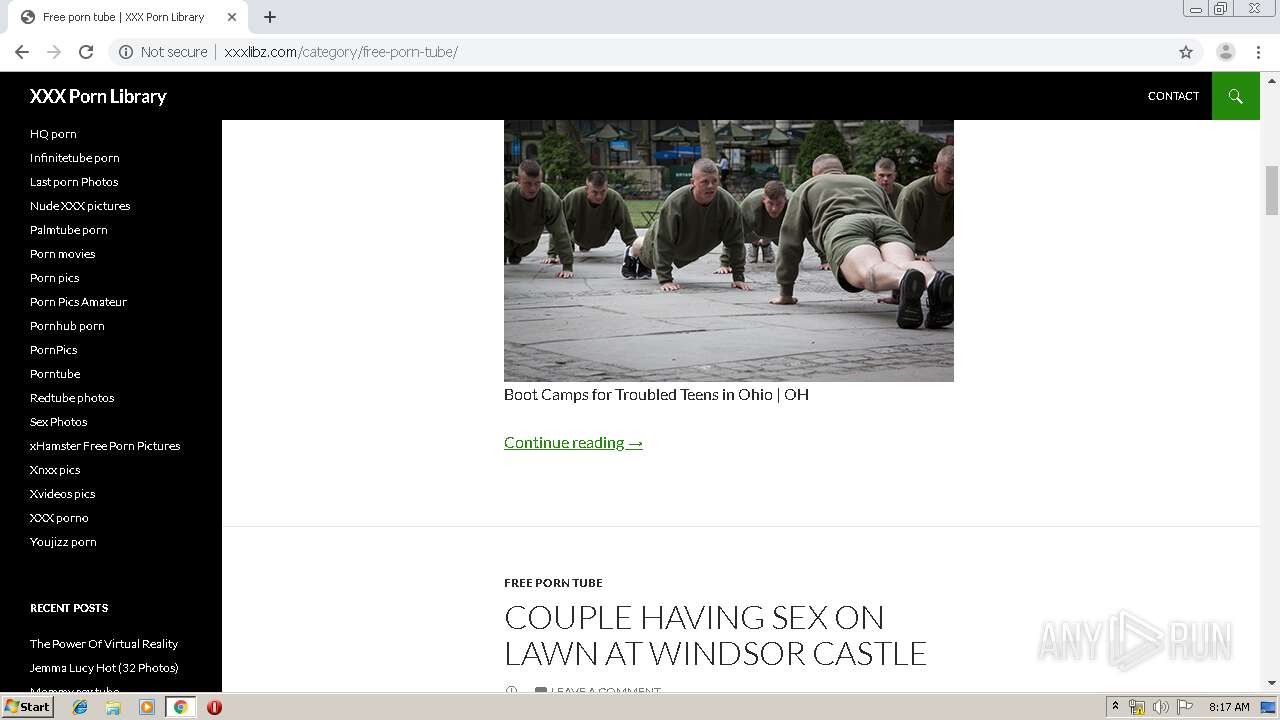Close the current browser tab
Viewport: 1280px width, 720px height.
point(232,17)
